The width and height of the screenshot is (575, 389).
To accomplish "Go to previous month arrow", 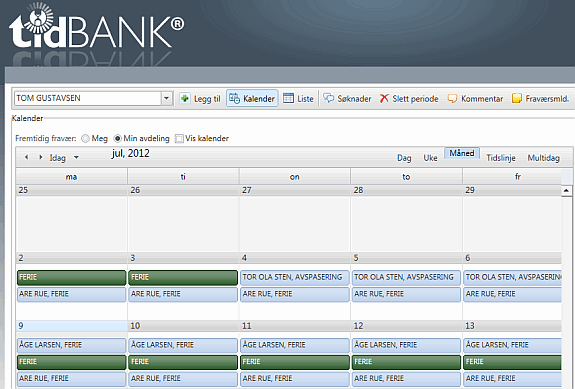I will point(26,157).
